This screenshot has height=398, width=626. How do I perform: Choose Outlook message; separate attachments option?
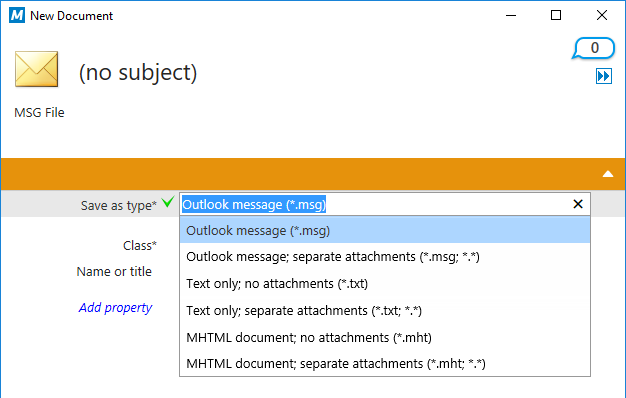coord(385,257)
